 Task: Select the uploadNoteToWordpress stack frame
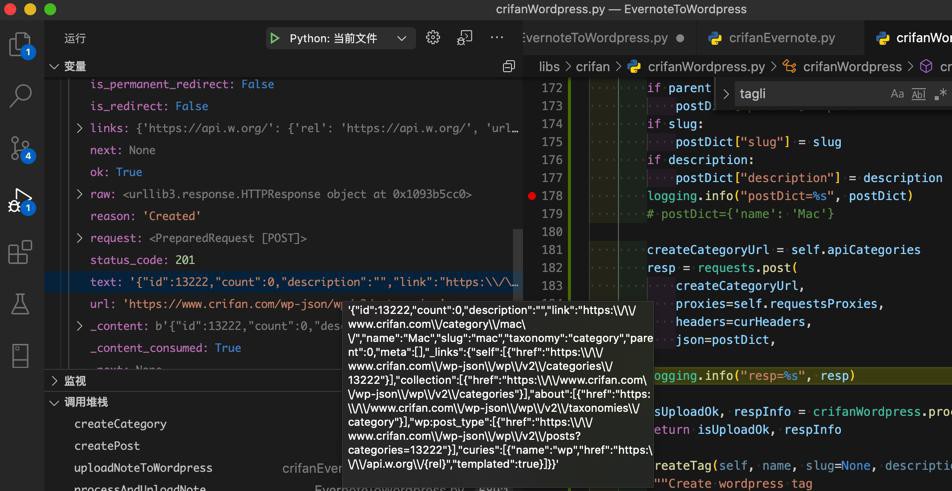[143, 468]
